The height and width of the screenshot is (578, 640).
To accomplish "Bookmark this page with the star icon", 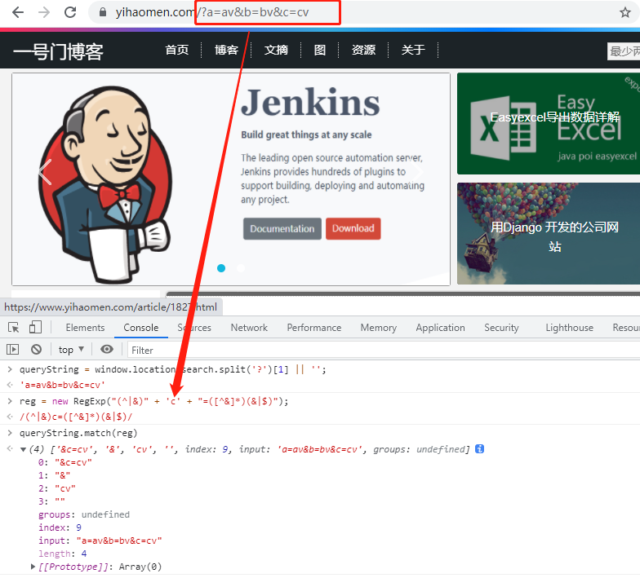I will coord(625,13).
